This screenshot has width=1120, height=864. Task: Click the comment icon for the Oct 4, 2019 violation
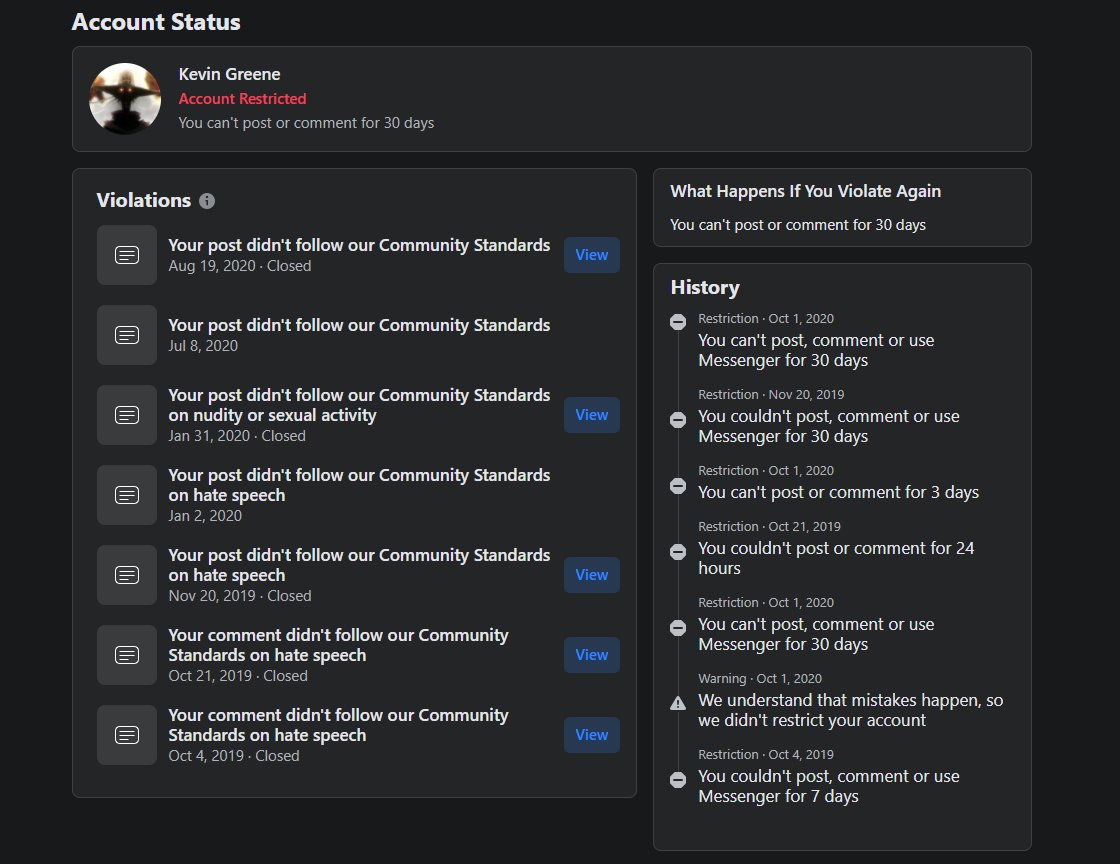[x=127, y=735]
